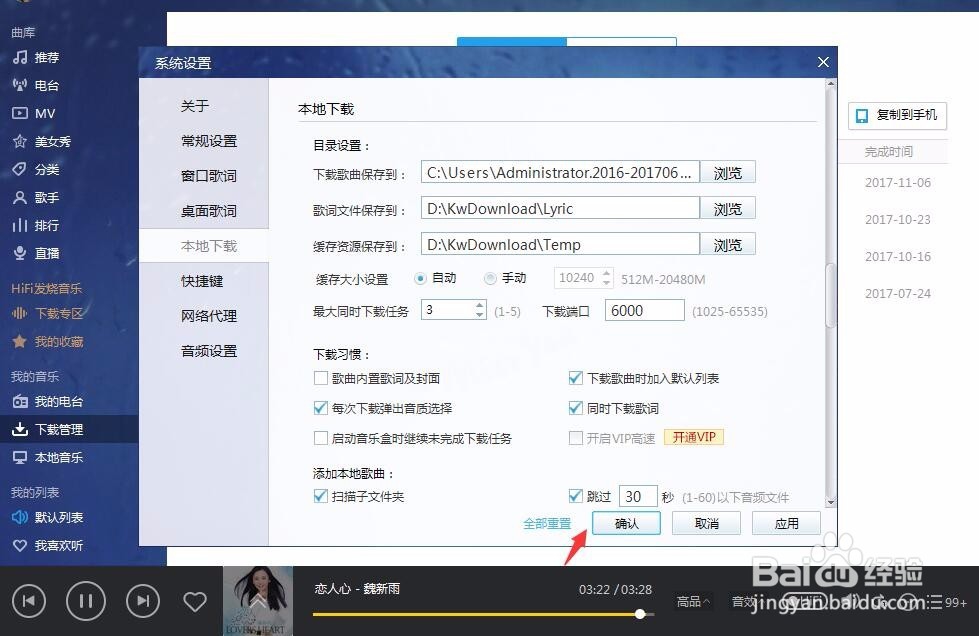This screenshot has width=979, height=636.
Task: Increase cache size spinner value
Action: click(x=607, y=273)
